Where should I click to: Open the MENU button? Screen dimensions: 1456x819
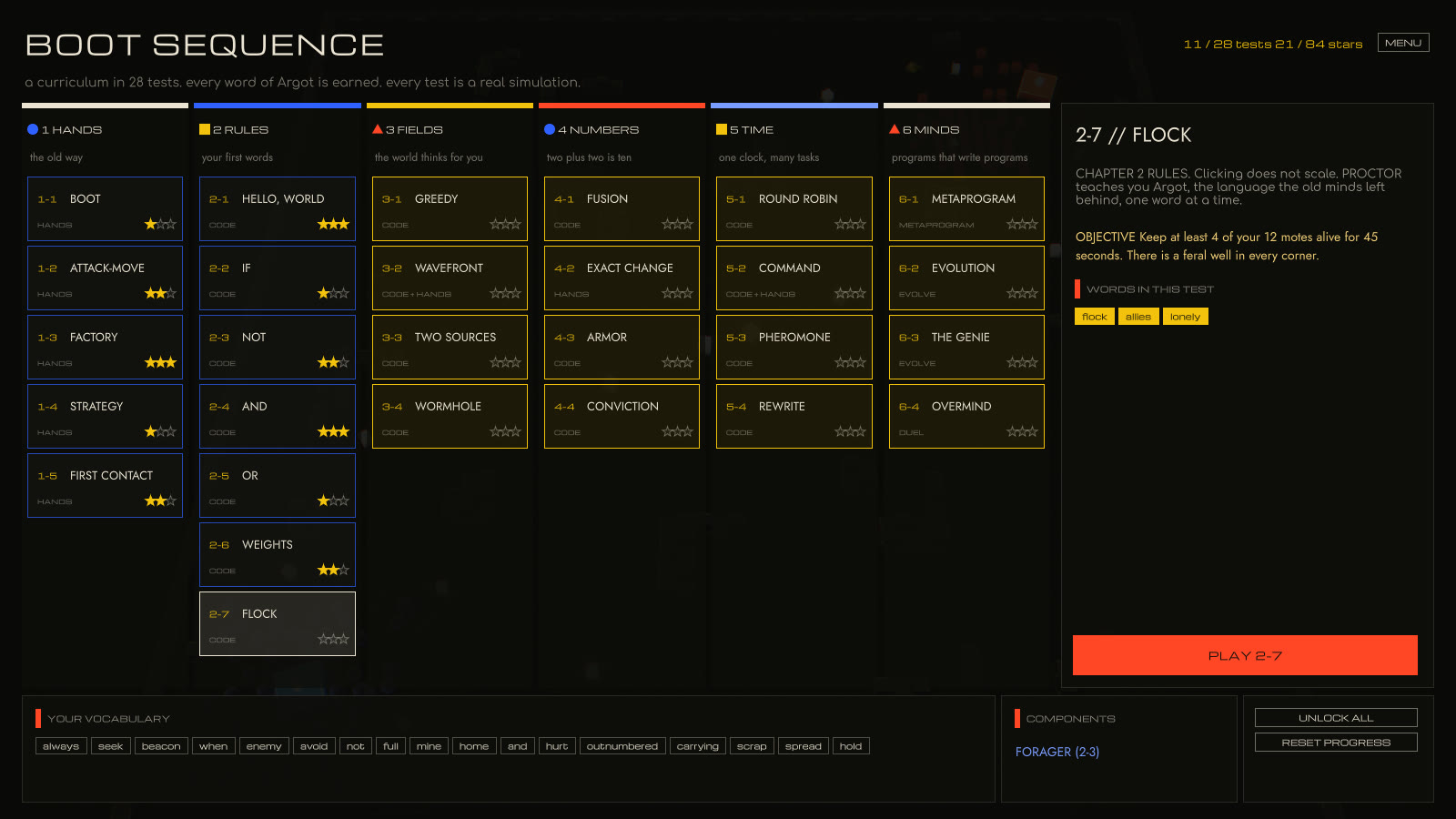tap(1403, 43)
